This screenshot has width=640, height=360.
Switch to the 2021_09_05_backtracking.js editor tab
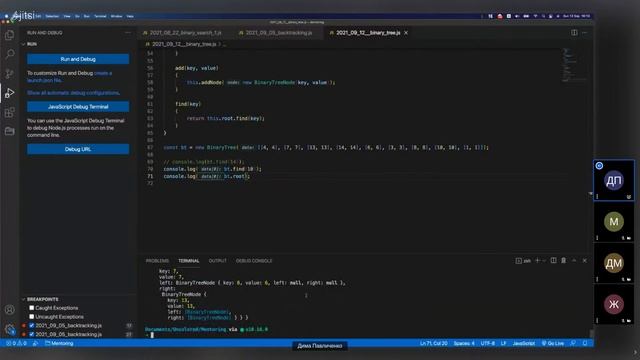pos(279,33)
